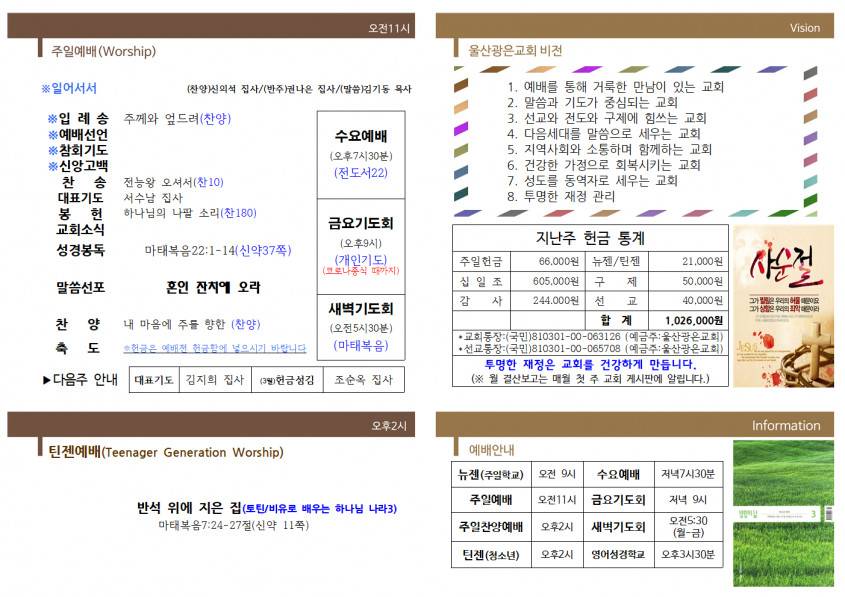Click the 새벽기도회 dawn prayer box
Image resolution: width=845 pixels, height=597 pixels.
pos(361,327)
